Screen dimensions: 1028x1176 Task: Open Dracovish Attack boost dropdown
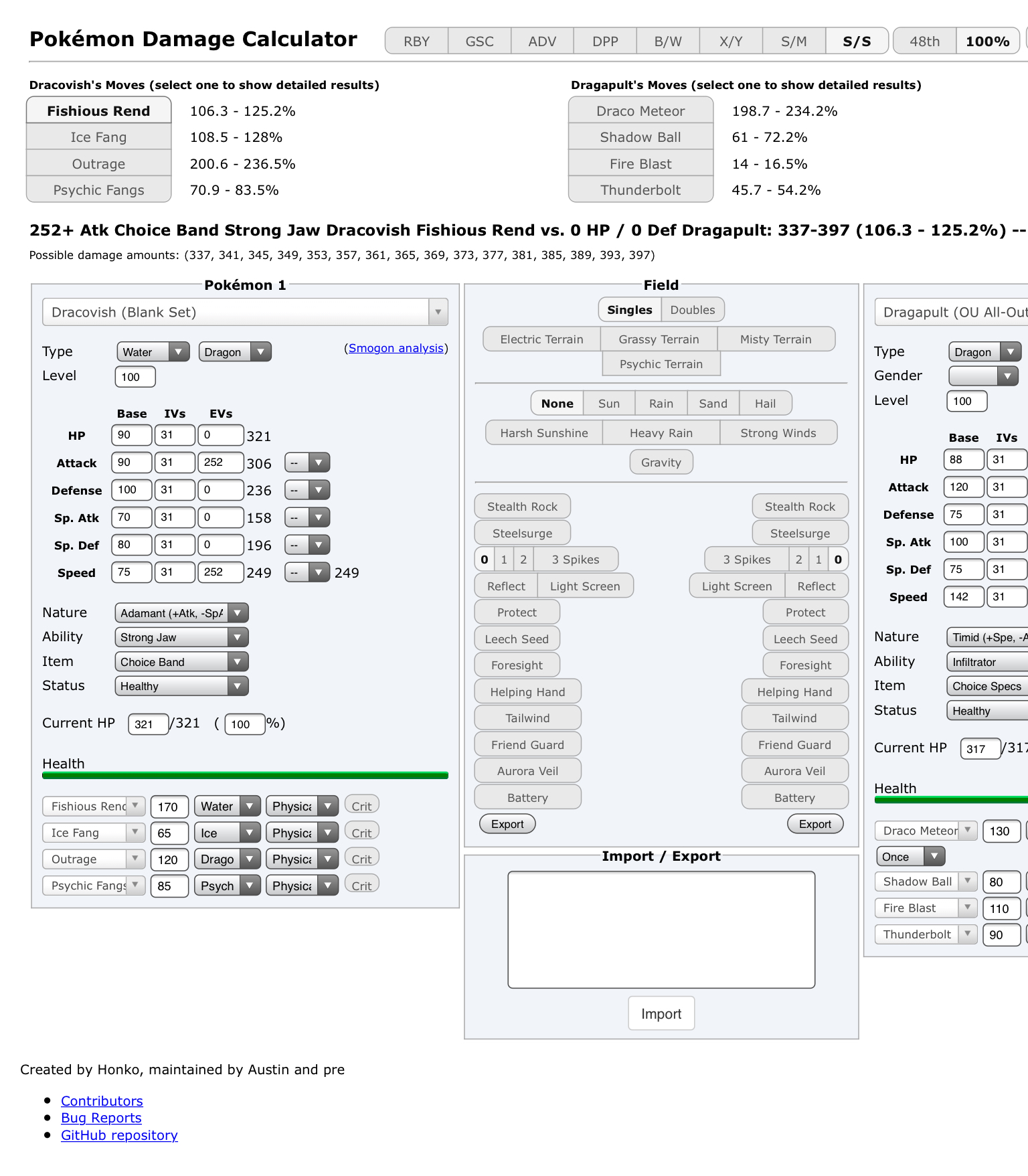click(x=307, y=463)
